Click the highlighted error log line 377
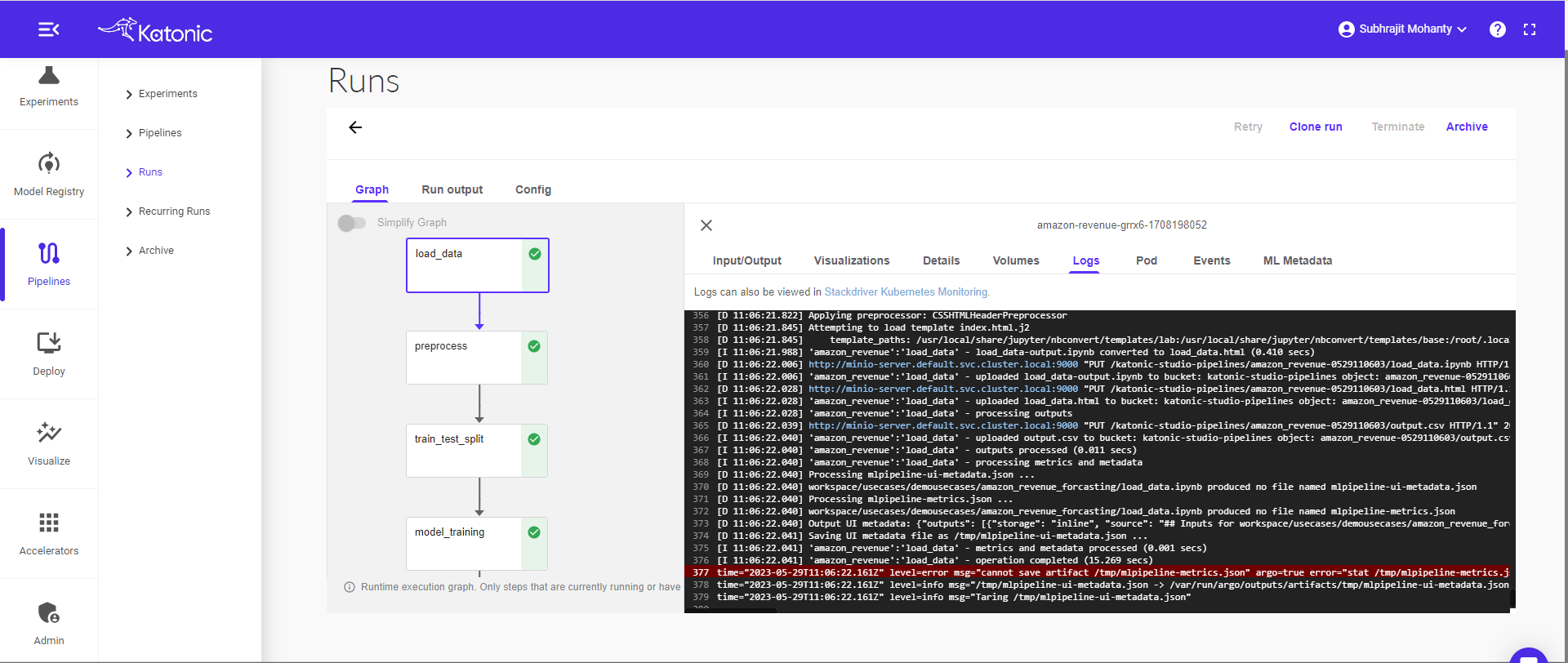This screenshot has height=663, width=1568. 1099,573
